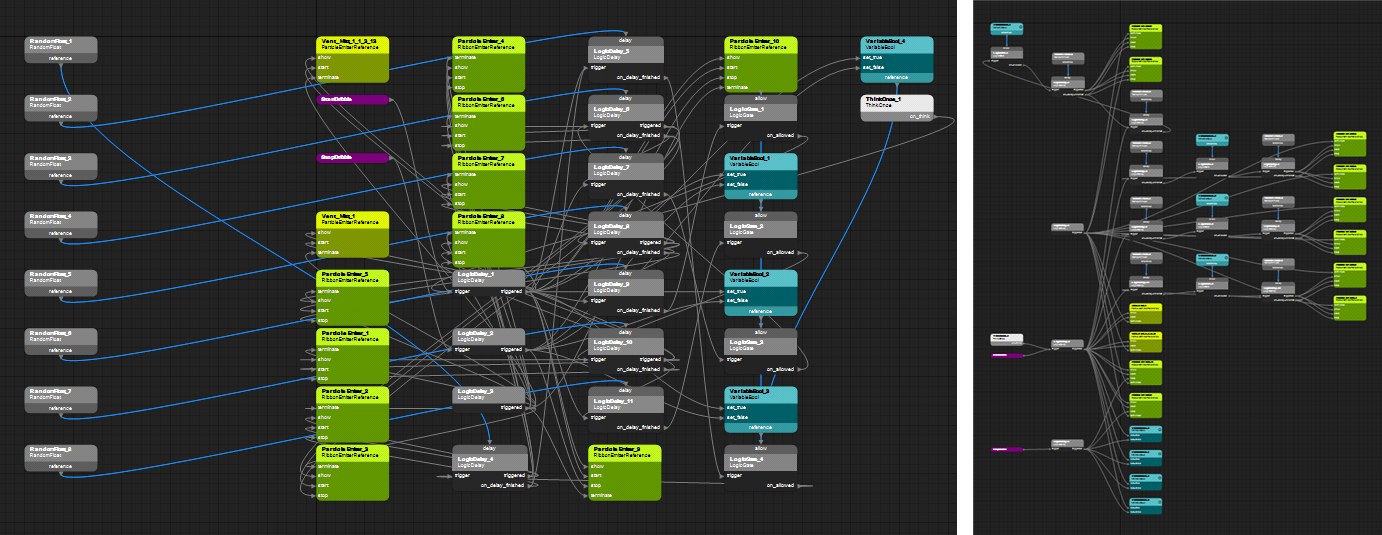Click on_allowed output of LogicGate_4
Image resolution: width=1382 pixels, height=535 pixels.
pyautogui.click(x=781, y=485)
